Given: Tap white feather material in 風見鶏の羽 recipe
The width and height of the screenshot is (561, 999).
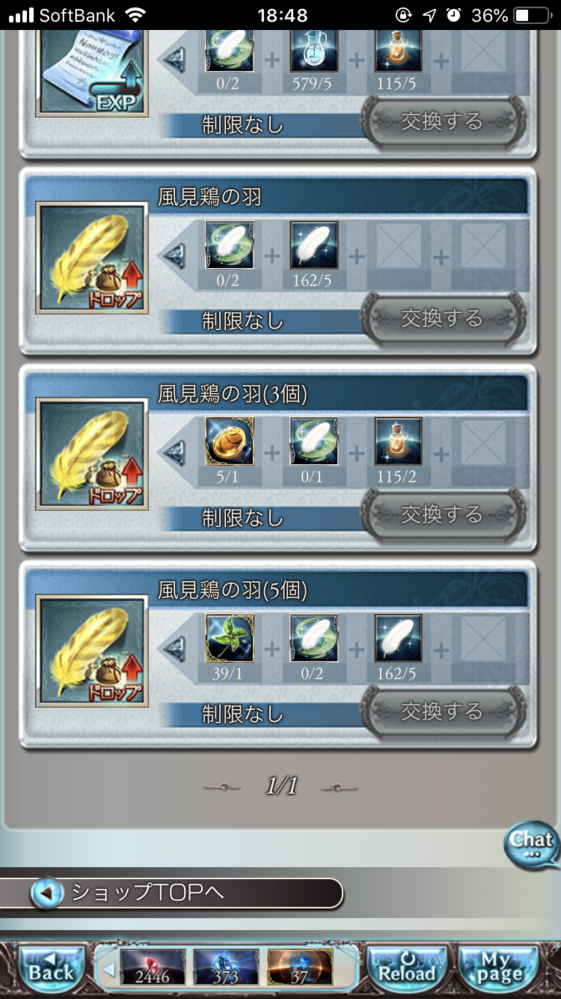Looking at the screenshot, I should 314,245.
